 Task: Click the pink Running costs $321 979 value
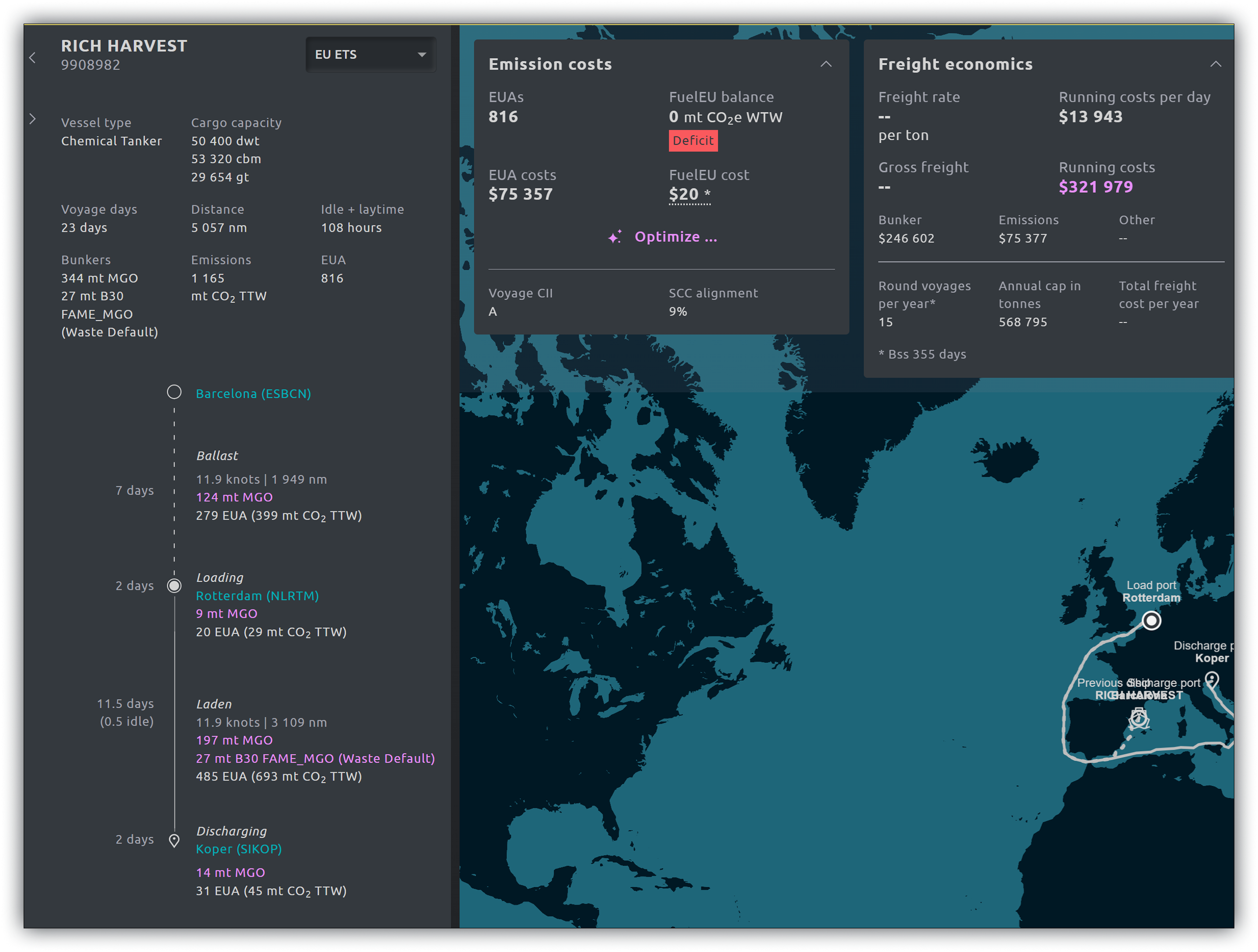click(1095, 187)
